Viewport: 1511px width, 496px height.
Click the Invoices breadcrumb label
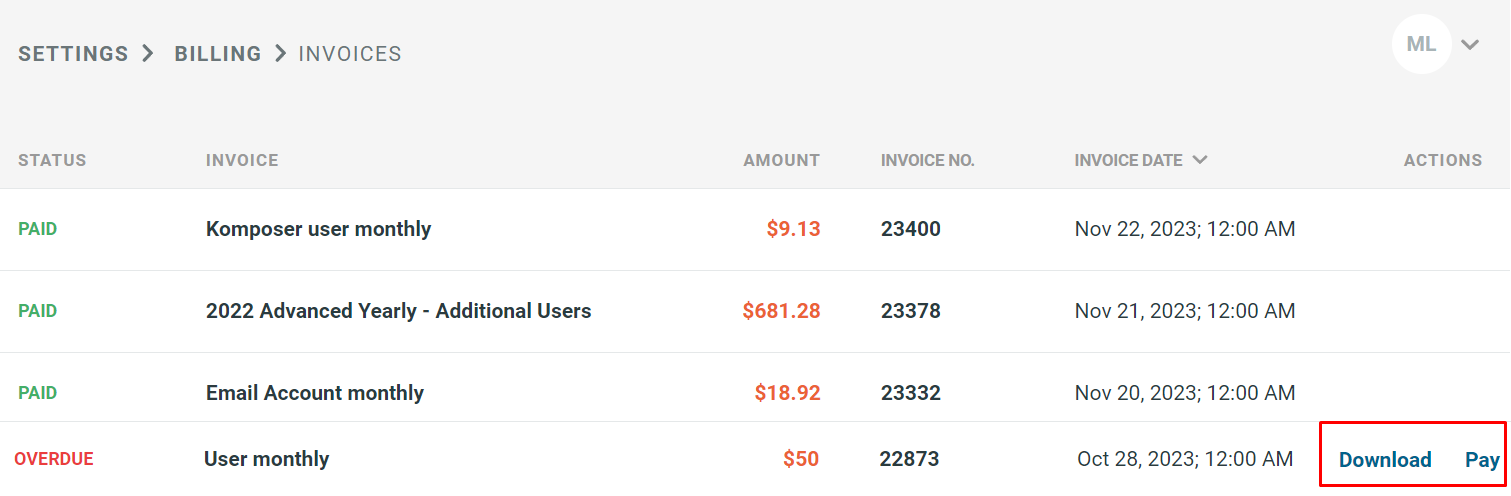point(350,54)
